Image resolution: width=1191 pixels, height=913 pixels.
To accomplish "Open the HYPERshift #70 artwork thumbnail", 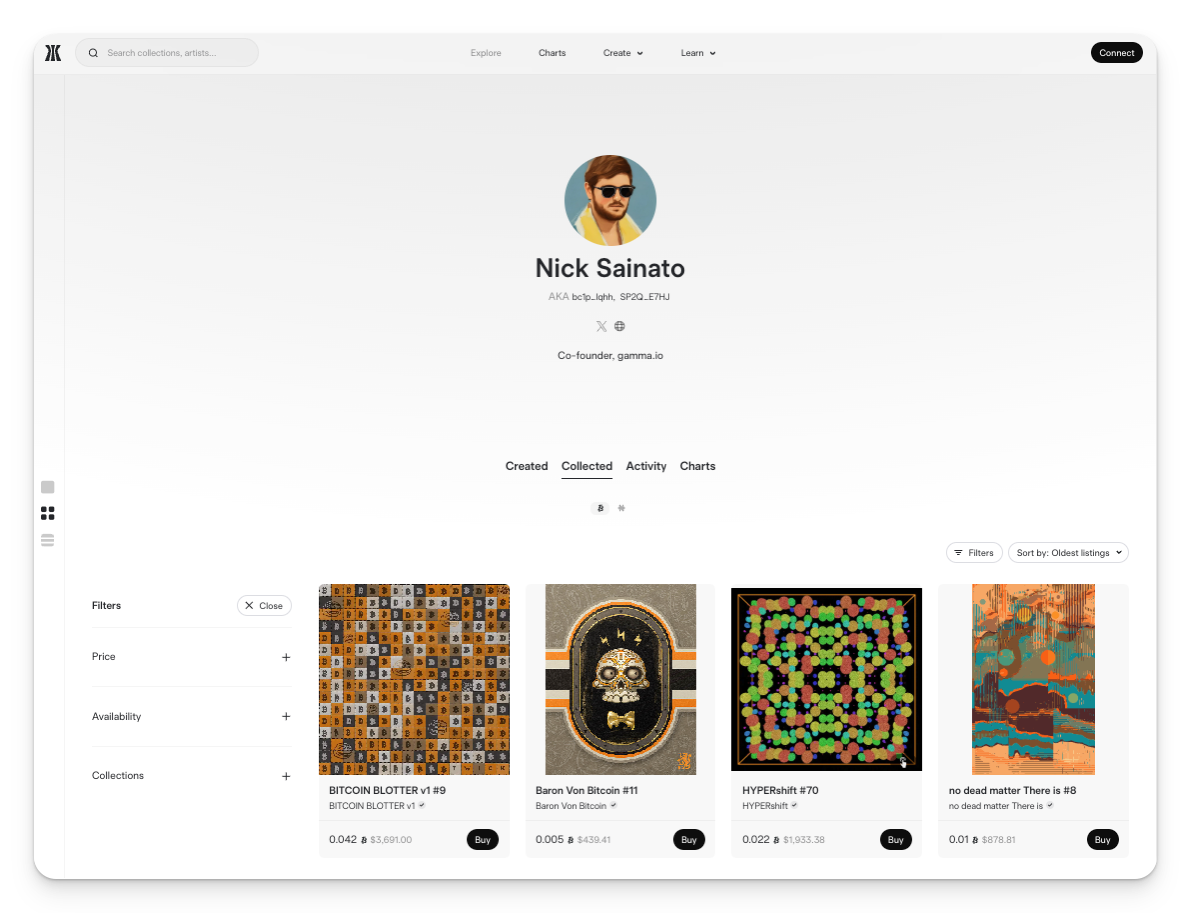I will 826,680.
